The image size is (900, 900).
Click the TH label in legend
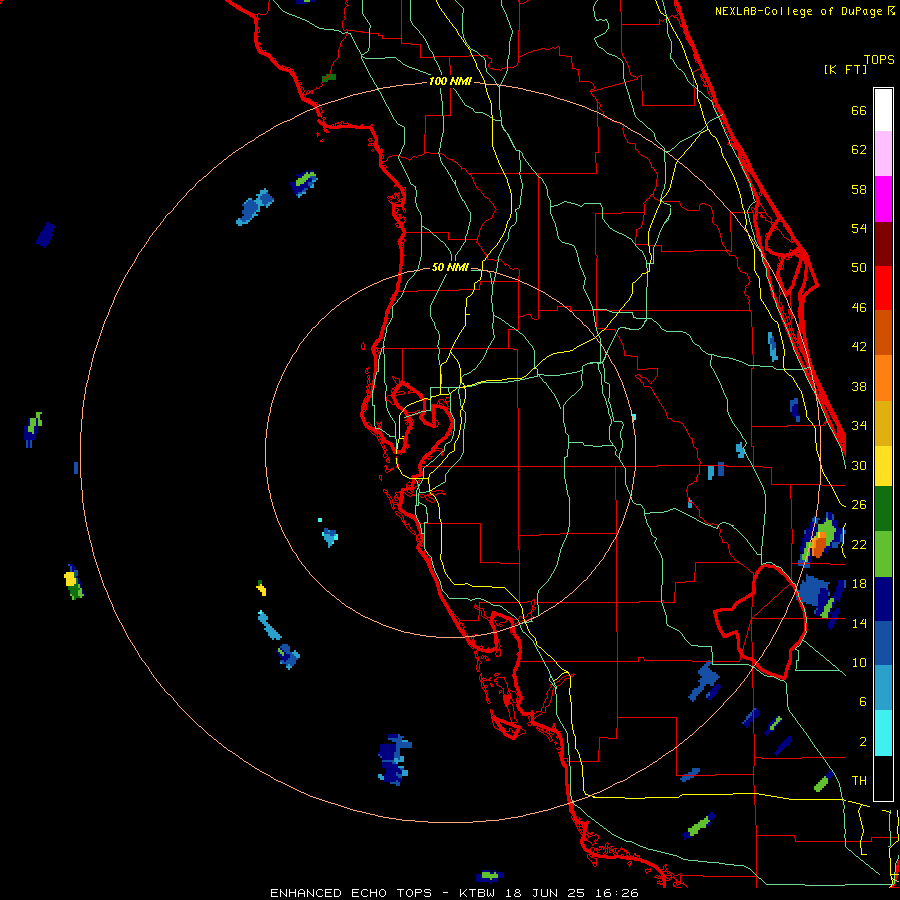pyautogui.click(x=859, y=781)
